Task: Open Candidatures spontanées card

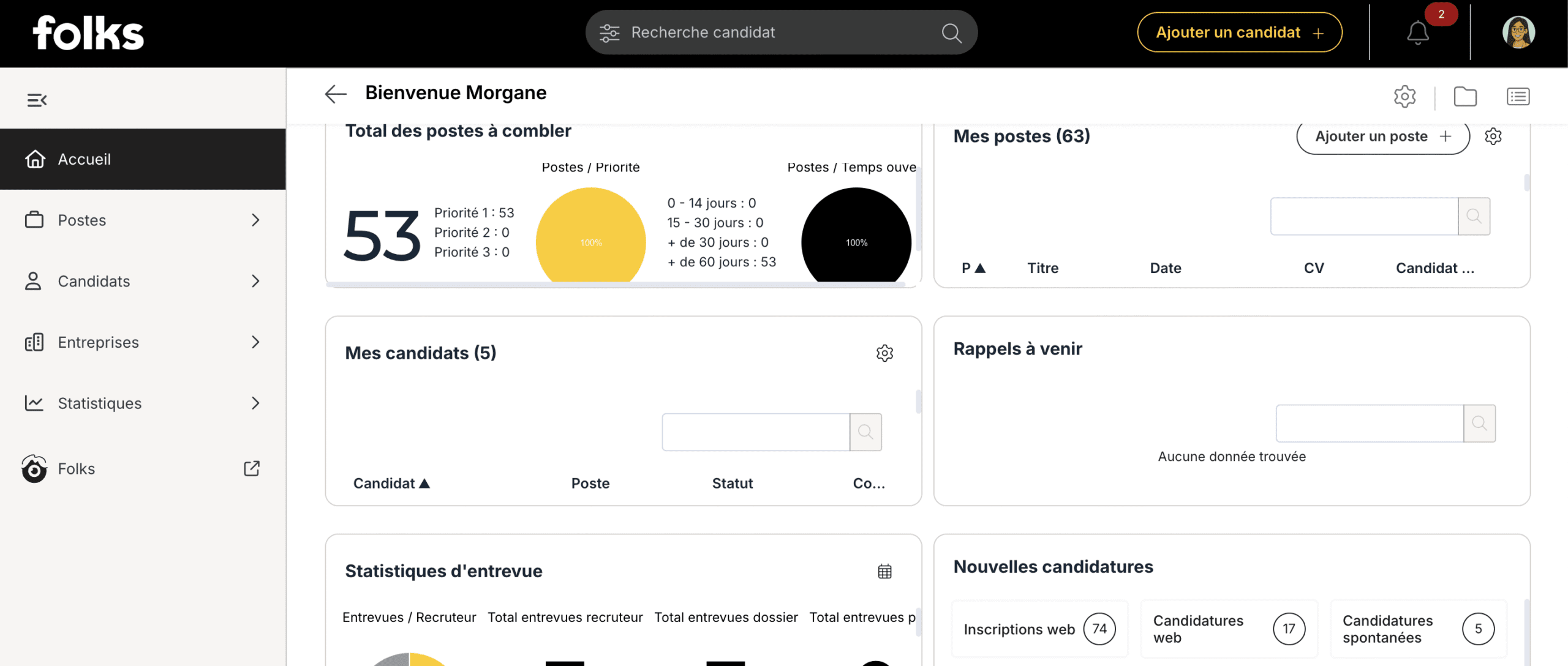Action: click(1419, 629)
